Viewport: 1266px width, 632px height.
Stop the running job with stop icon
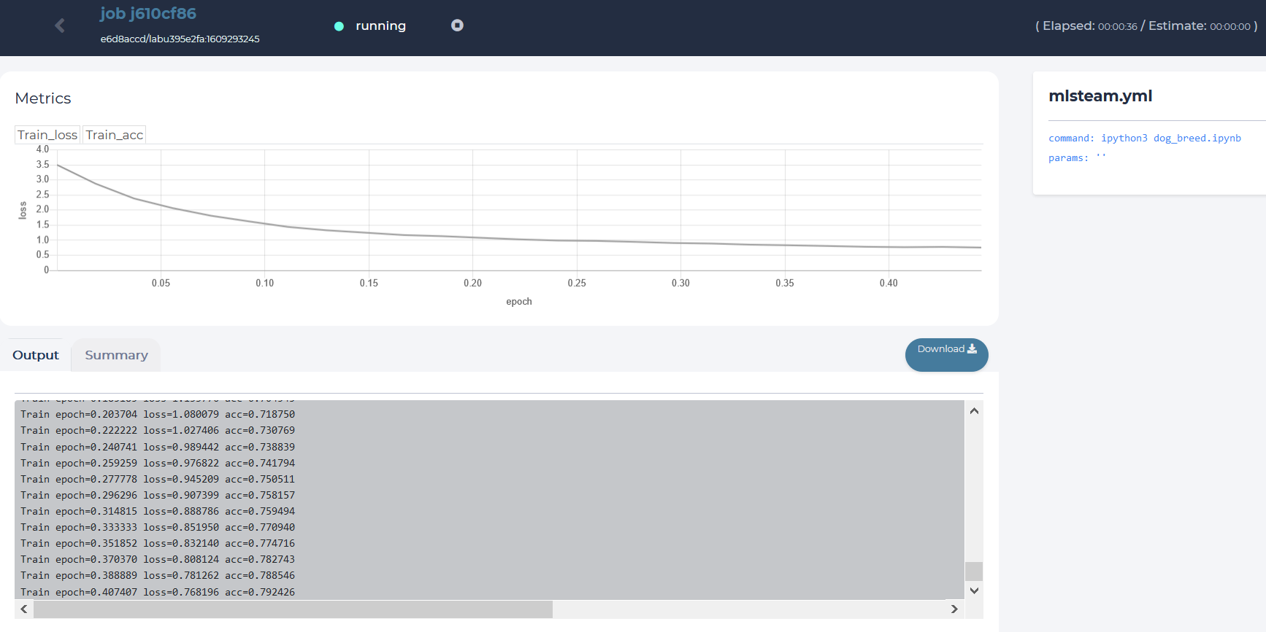pyautogui.click(x=457, y=25)
